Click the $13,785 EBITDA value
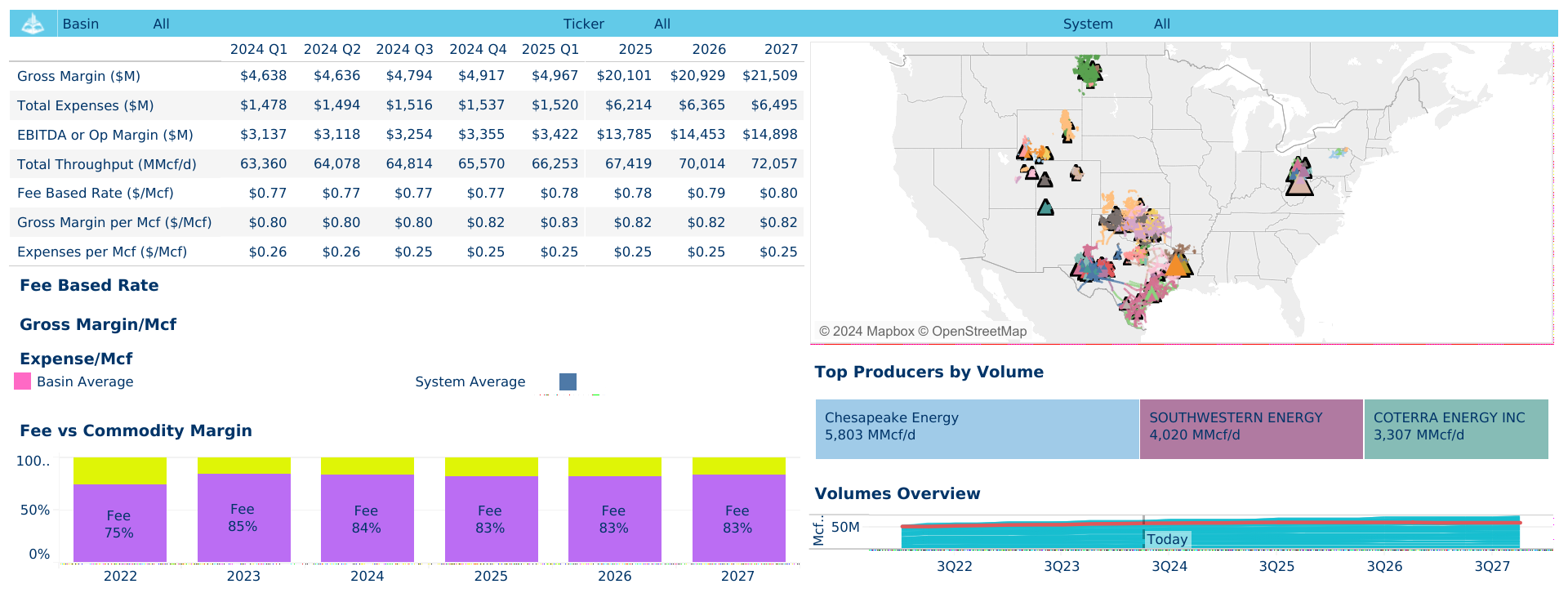The height and width of the screenshot is (602, 1568). click(x=624, y=134)
